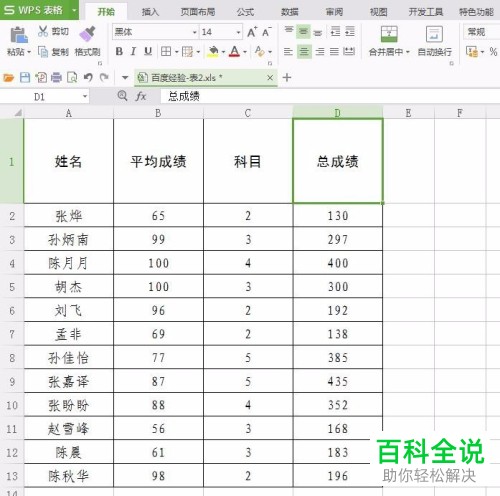
Task: Add a new document tab with plus
Action: (287, 78)
